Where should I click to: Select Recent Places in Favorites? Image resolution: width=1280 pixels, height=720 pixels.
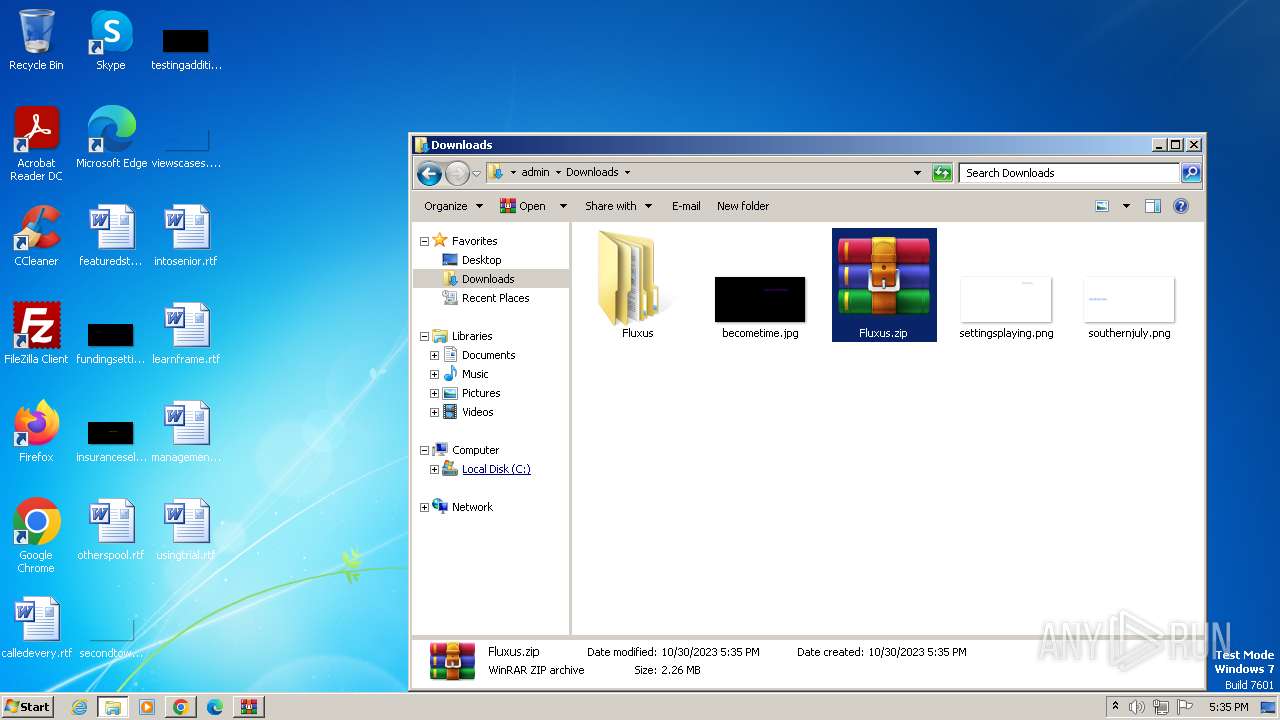point(485,298)
